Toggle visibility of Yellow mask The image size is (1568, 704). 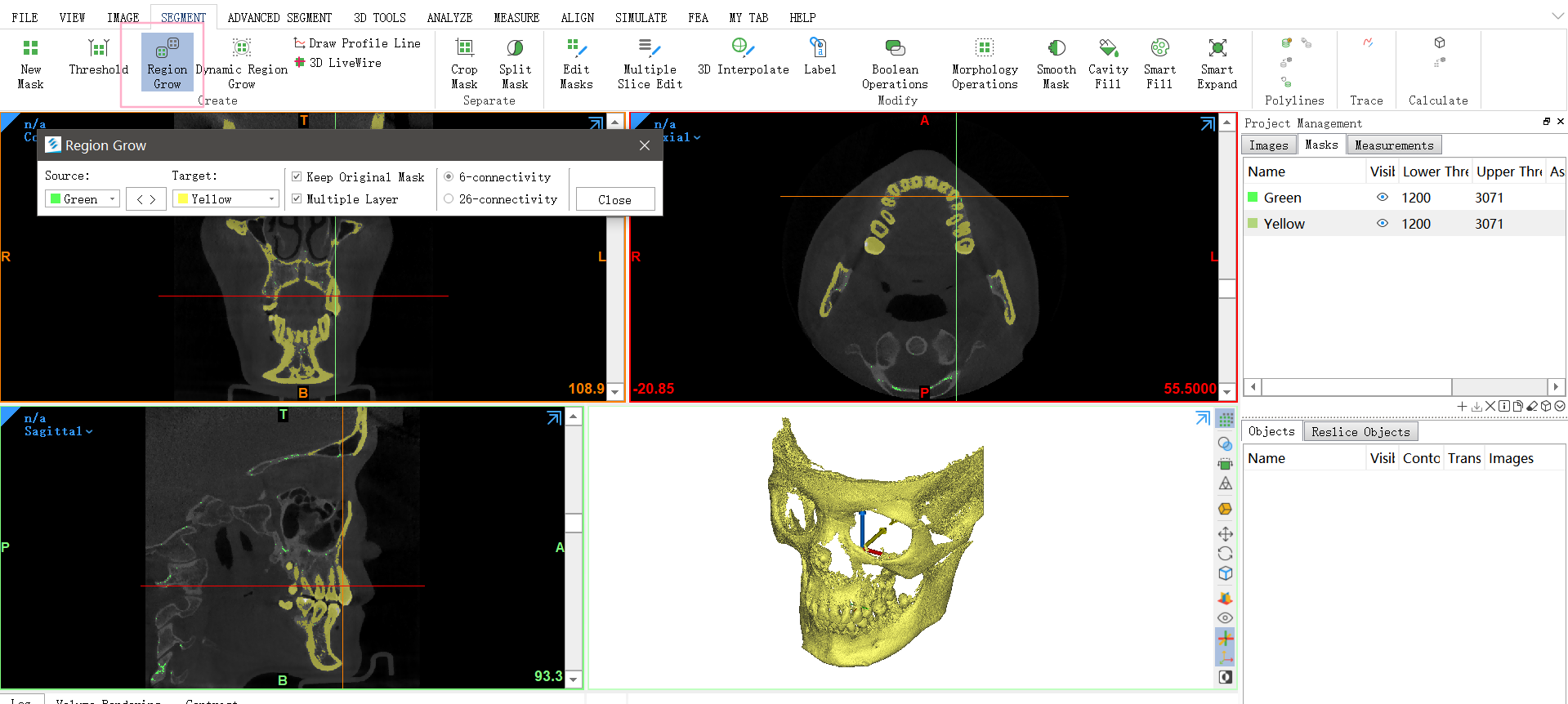tap(1383, 224)
